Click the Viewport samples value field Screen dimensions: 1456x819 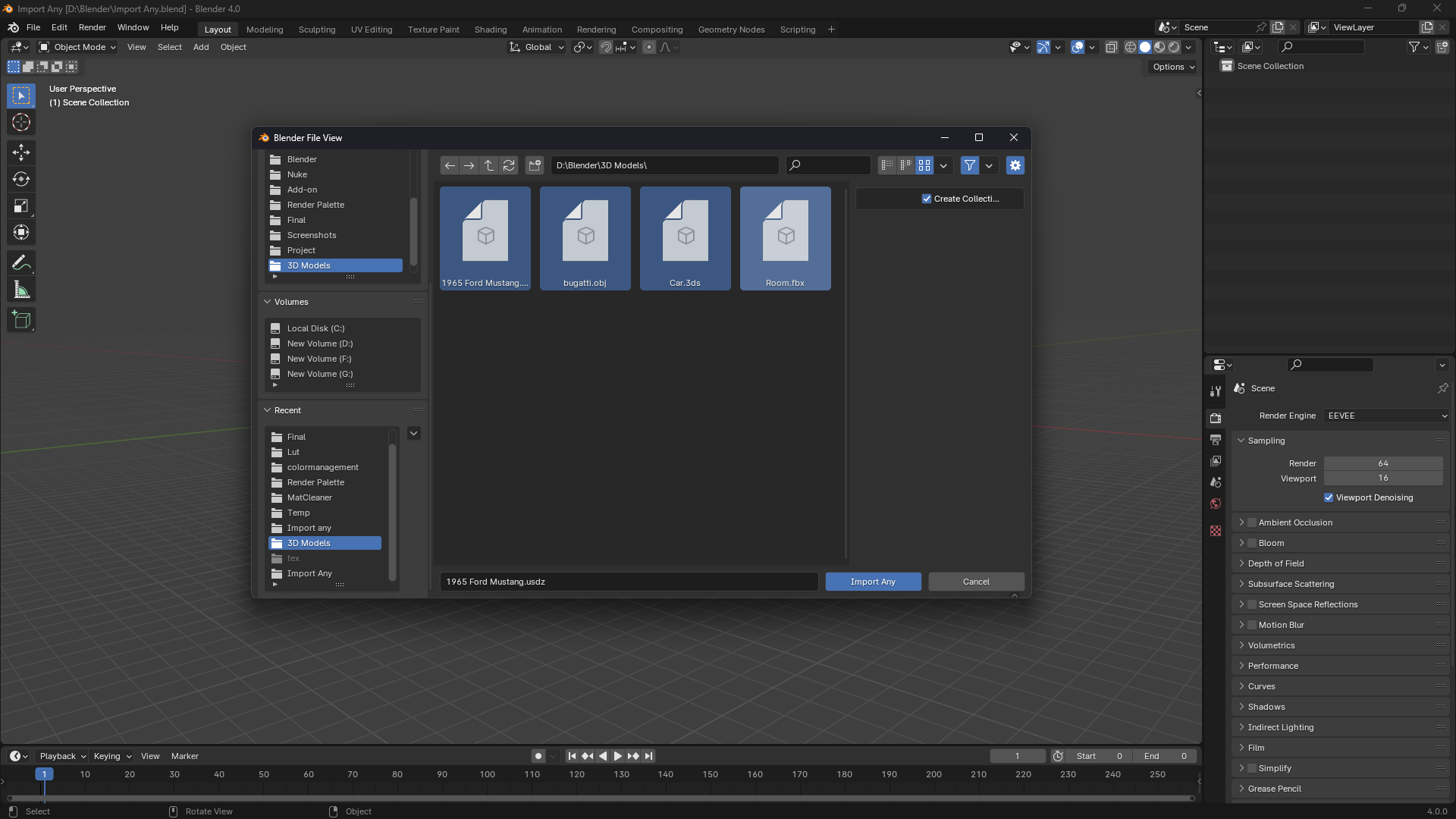pos(1383,478)
